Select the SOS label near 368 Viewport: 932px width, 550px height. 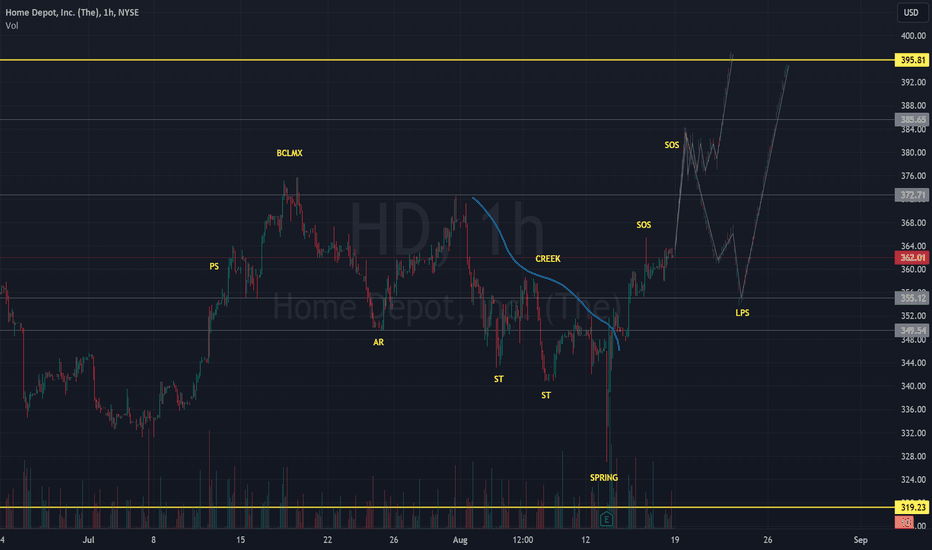(x=644, y=225)
